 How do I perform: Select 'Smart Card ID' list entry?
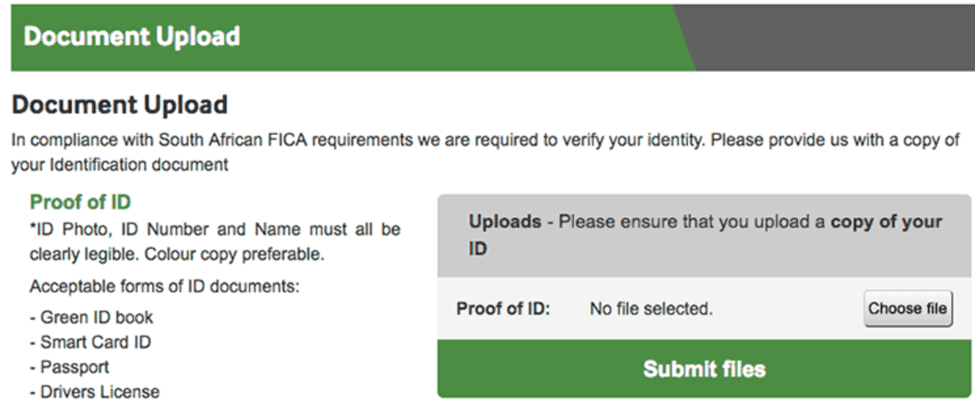tap(90, 342)
